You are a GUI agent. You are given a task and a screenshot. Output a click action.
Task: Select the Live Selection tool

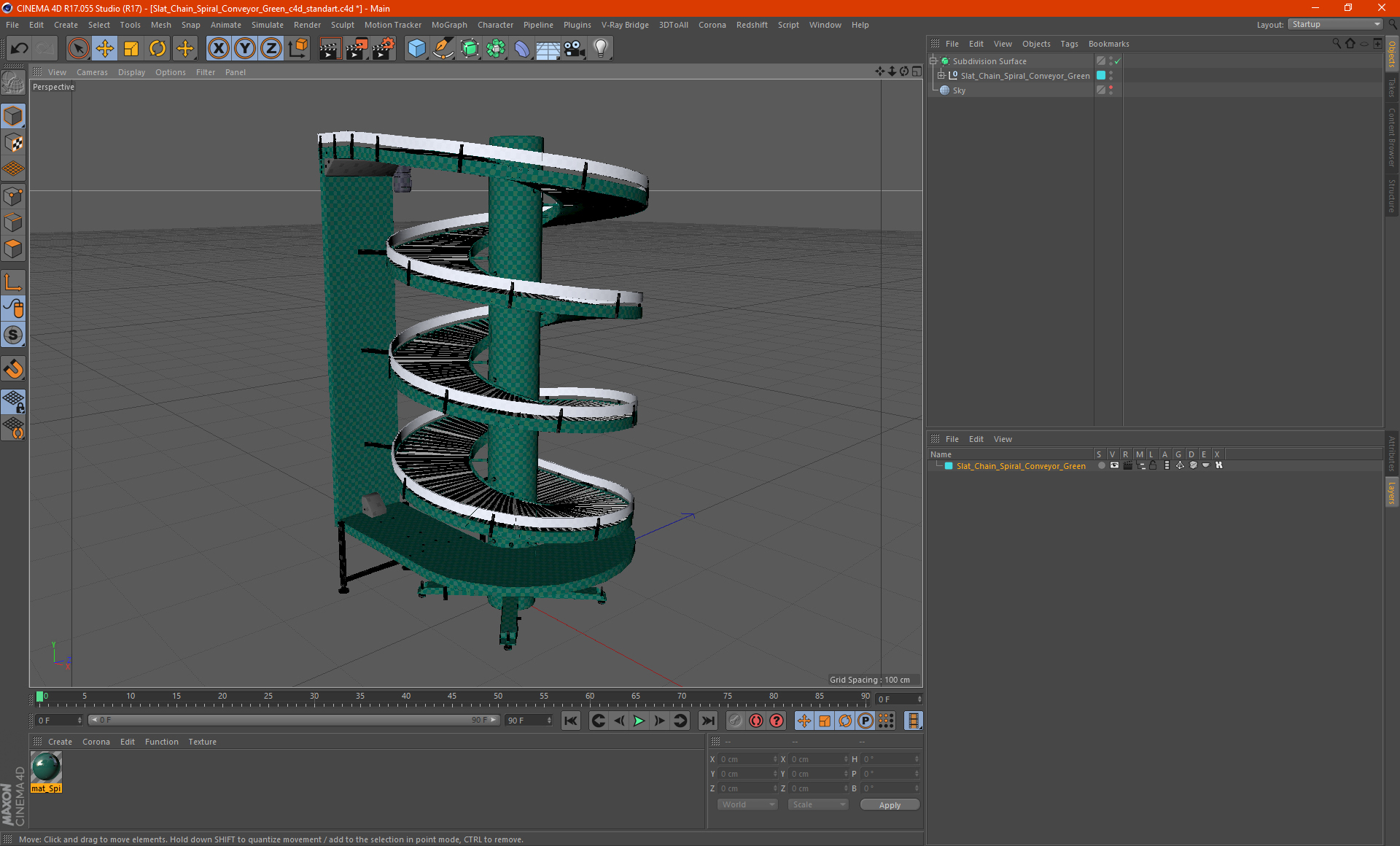[x=78, y=48]
